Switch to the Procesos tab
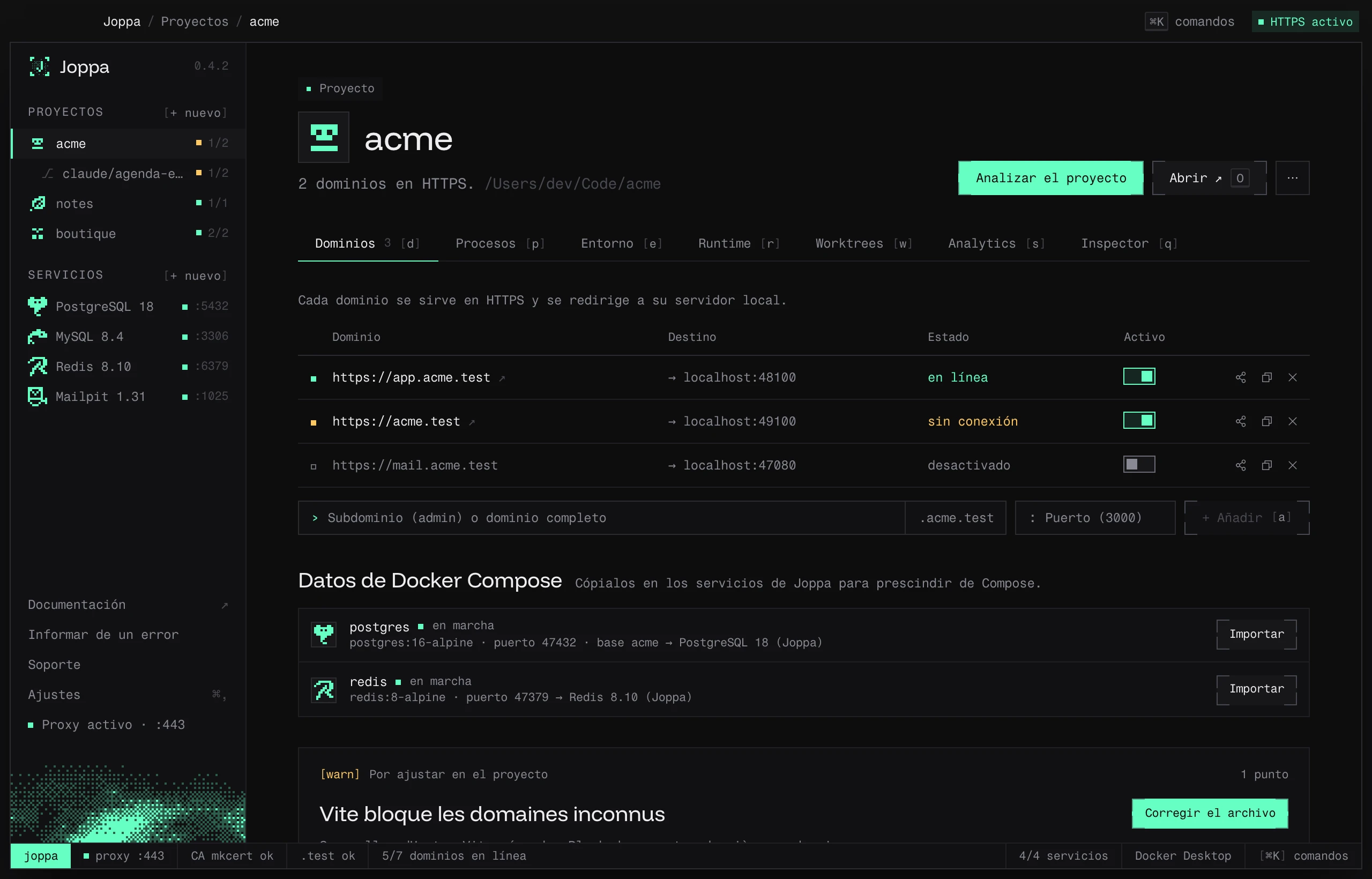 coord(500,244)
